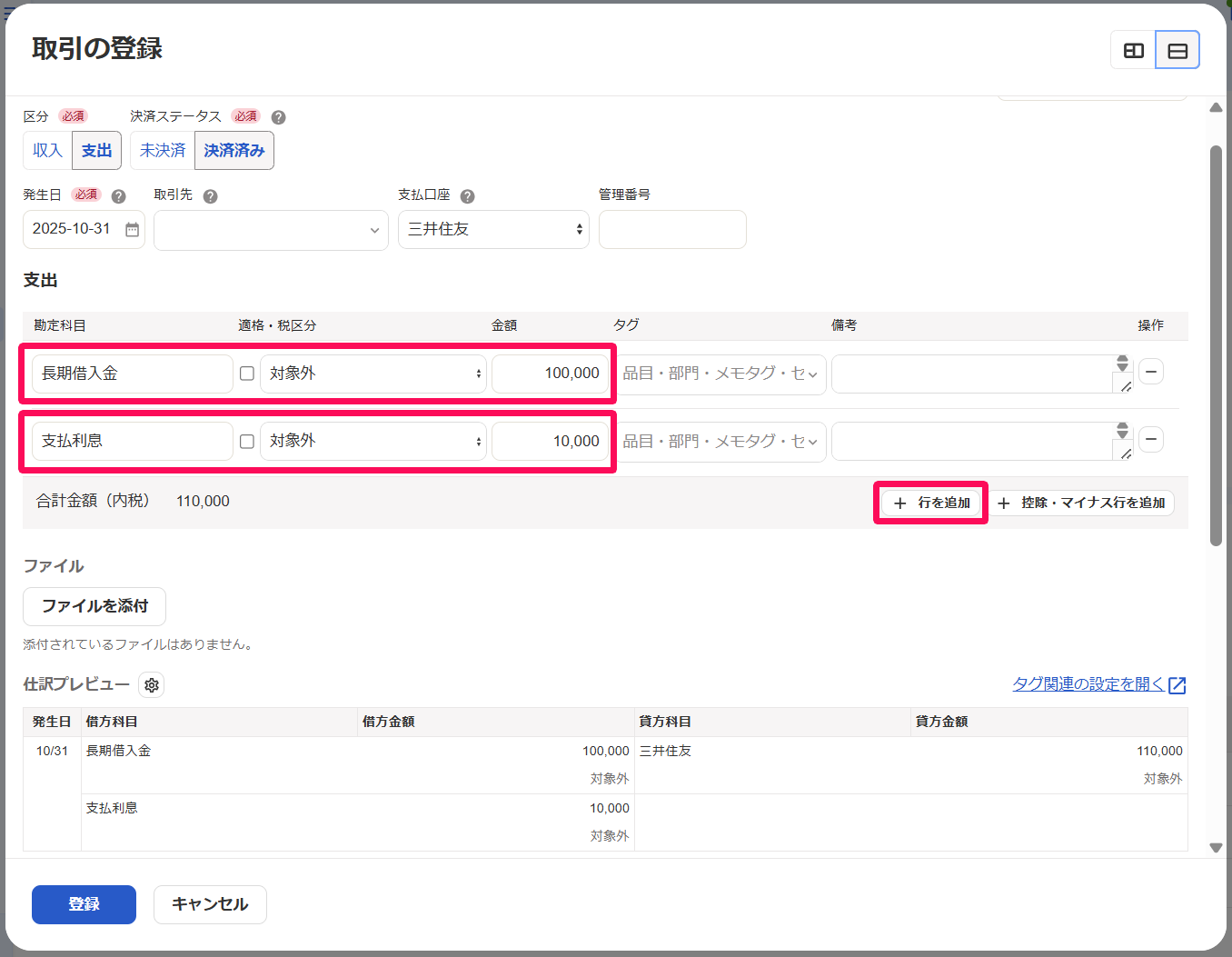
Task: Click 支払利息 in the journal preview table
Action: pos(112,809)
